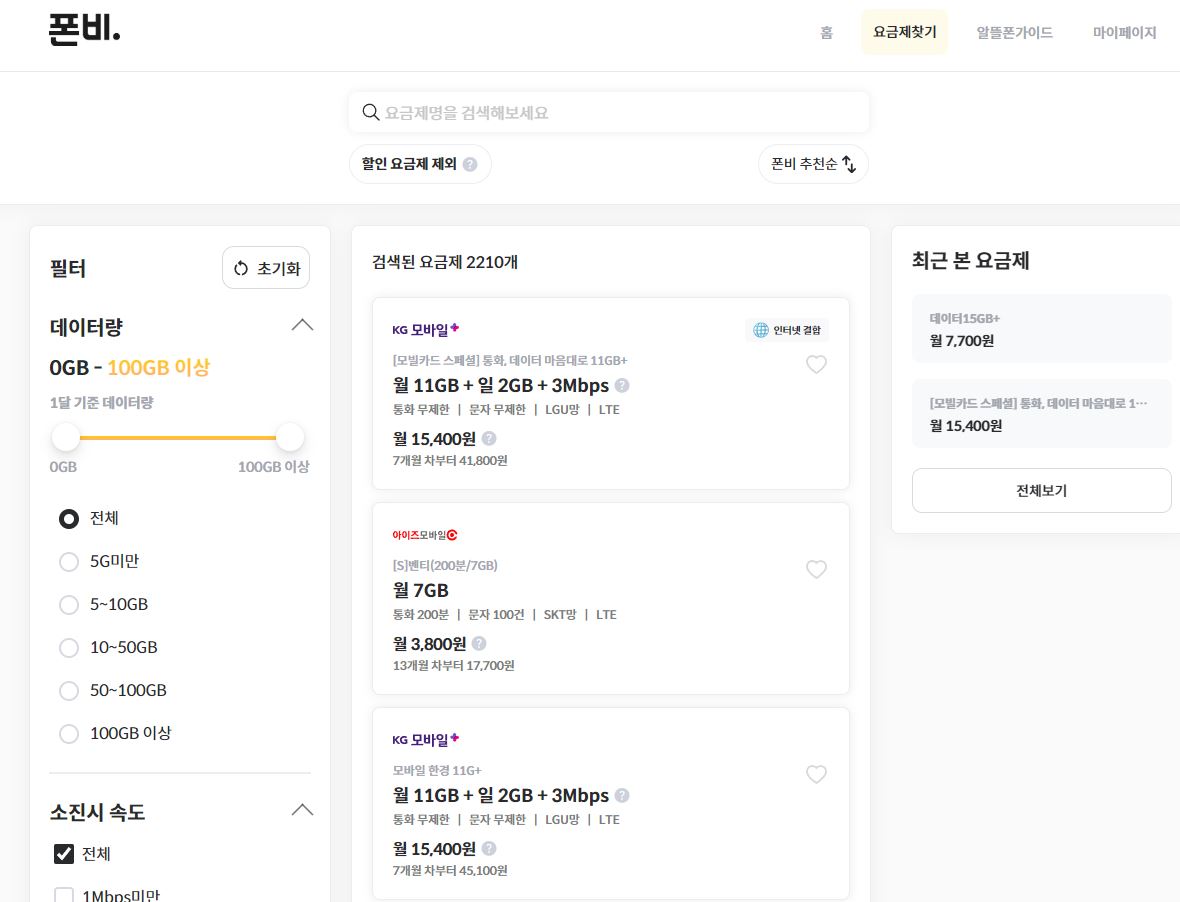This screenshot has width=1180, height=902.
Task: Click the 7개월 차부터 45,100원 text
Action: pyautogui.click(x=450, y=870)
